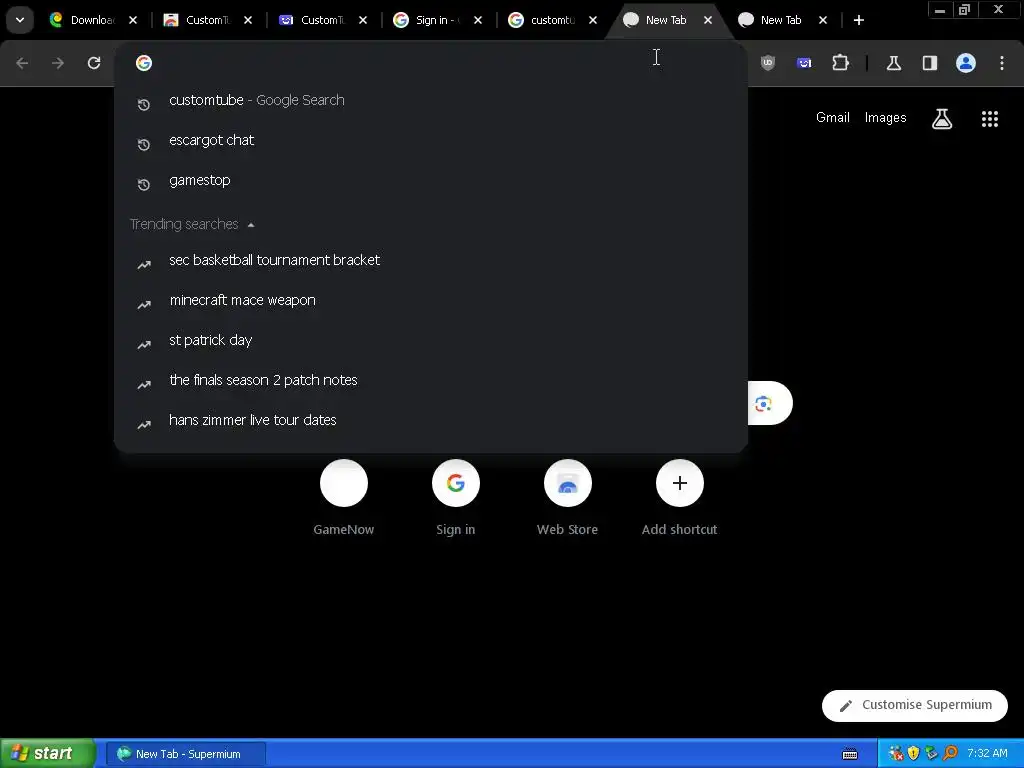Screen dimensions: 1024x768
Task: Search by image with Google Lens icon
Action: coord(764,404)
